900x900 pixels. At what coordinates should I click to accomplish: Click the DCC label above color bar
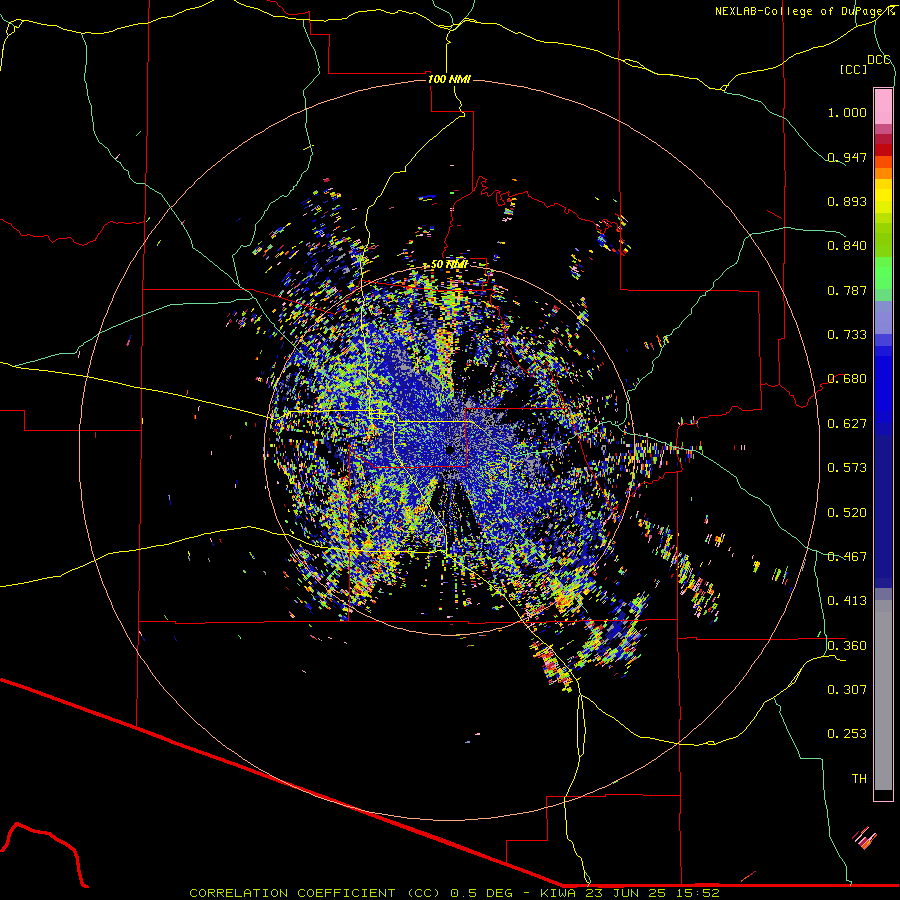click(878, 60)
